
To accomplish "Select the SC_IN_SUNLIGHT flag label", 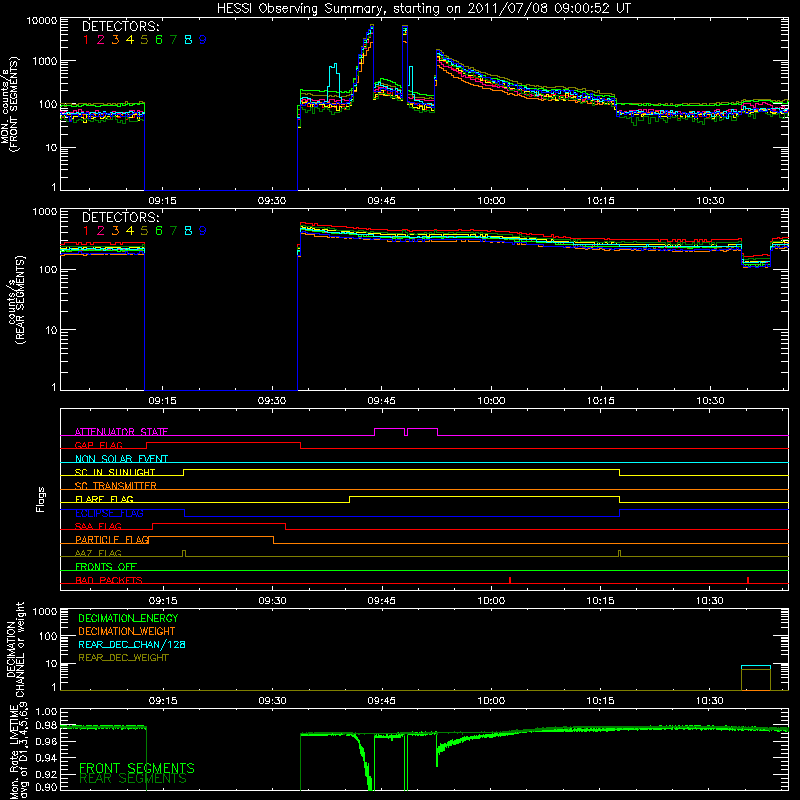I will pos(115,472).
